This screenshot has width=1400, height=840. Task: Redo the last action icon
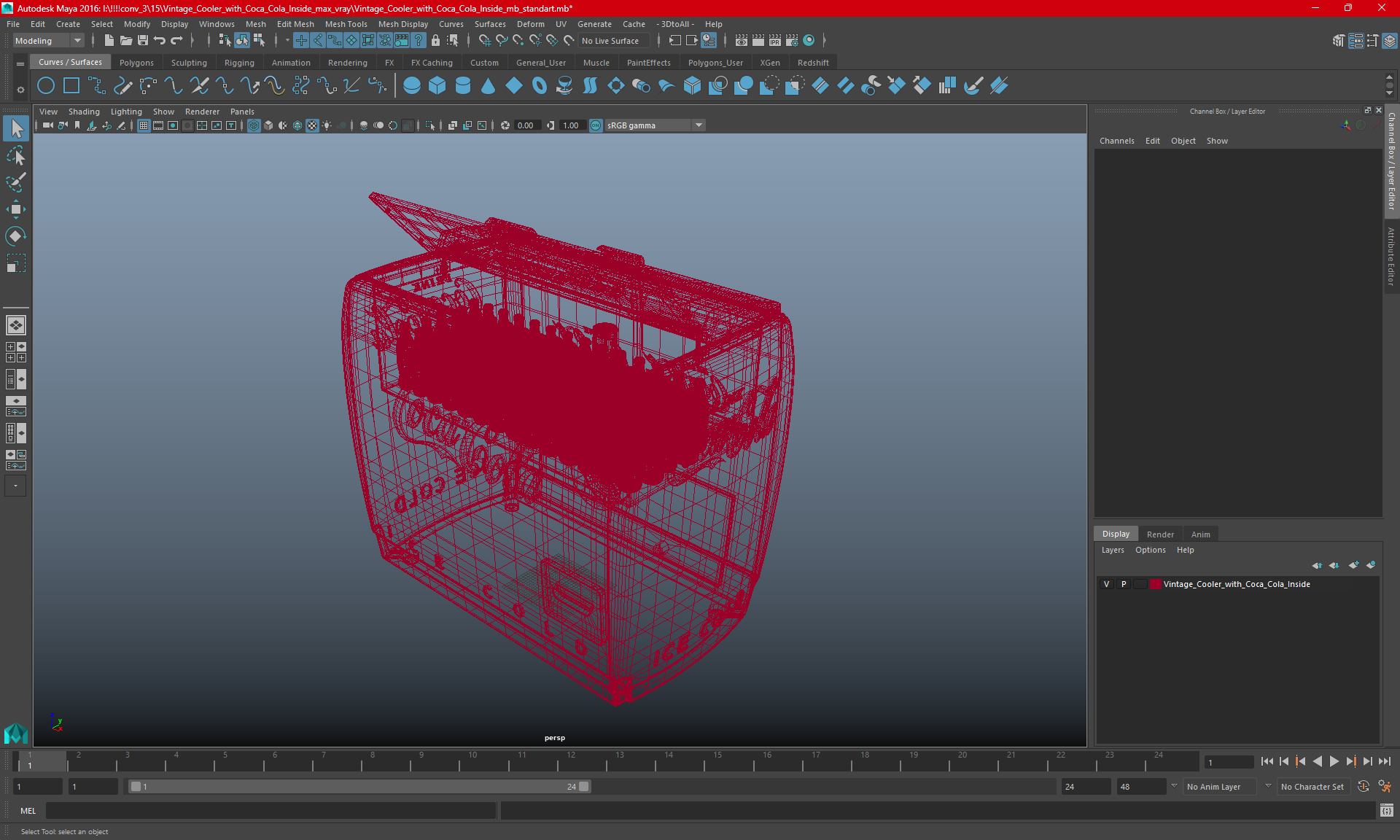(x=176, y=41)
